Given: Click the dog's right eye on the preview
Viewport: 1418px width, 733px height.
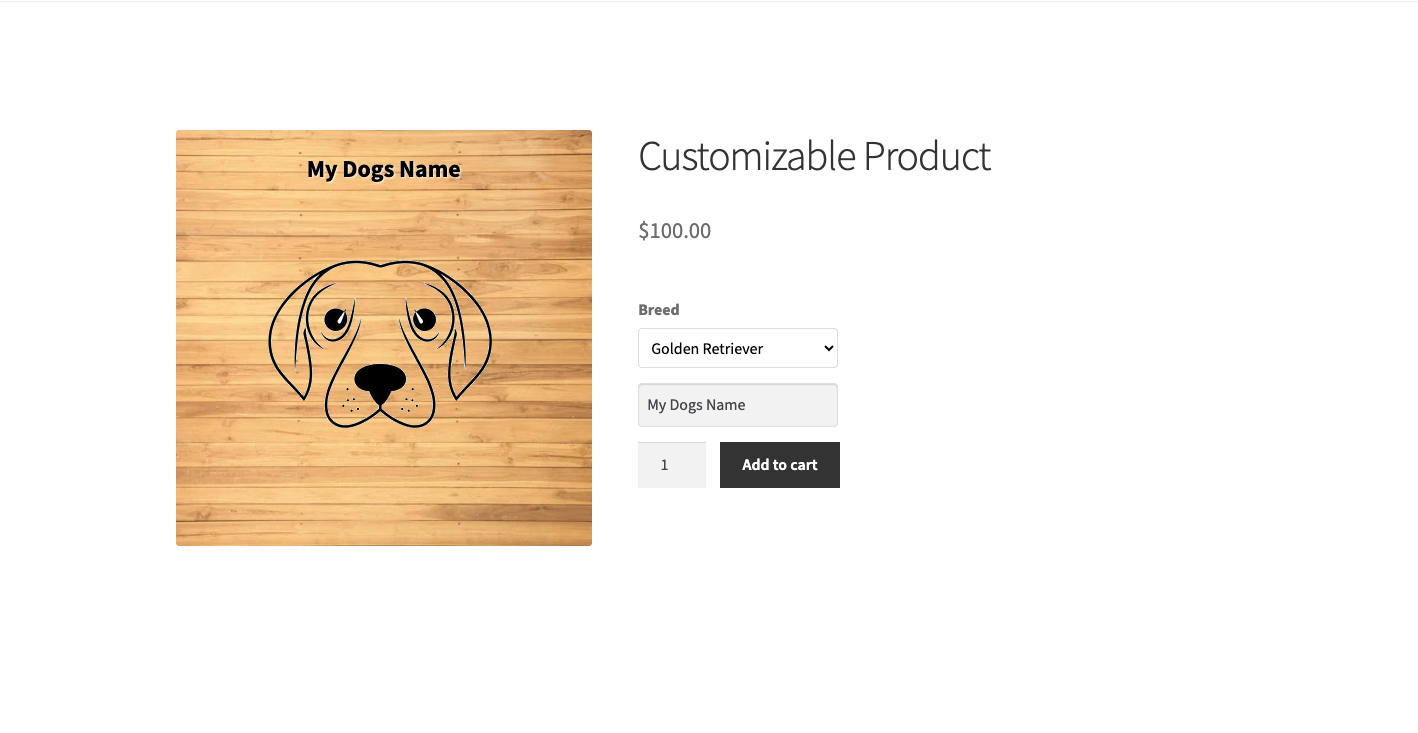Looking at the screenshot, I should click(x=424, y=319).
